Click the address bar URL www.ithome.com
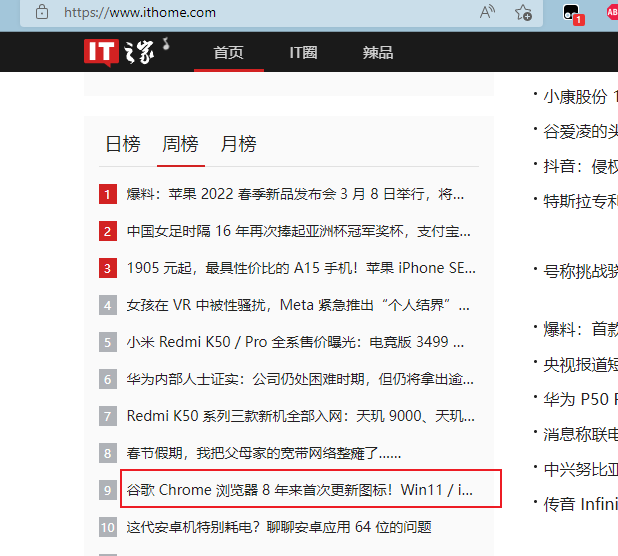Image resolution: width=618 pixels, height=556 pixels. pos(140,13)
